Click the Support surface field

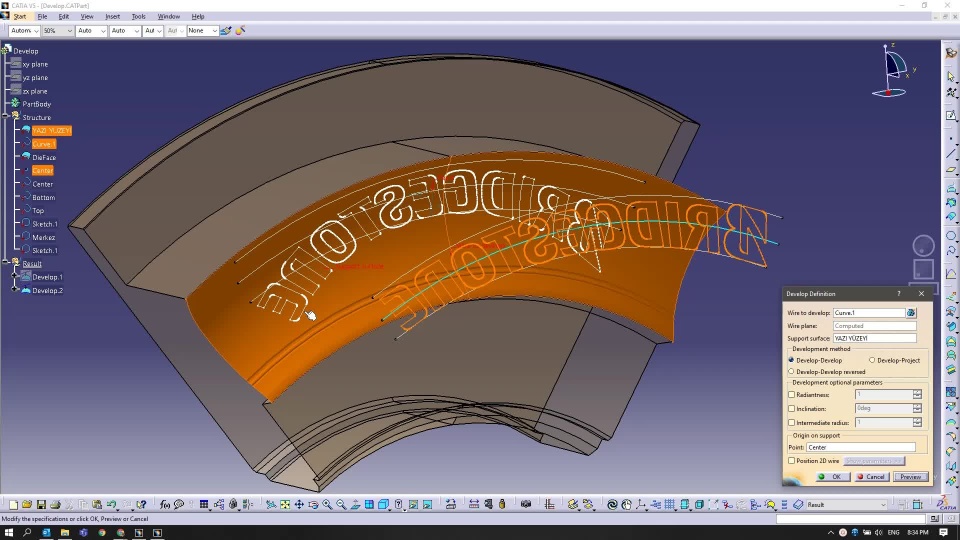[874, 338]
